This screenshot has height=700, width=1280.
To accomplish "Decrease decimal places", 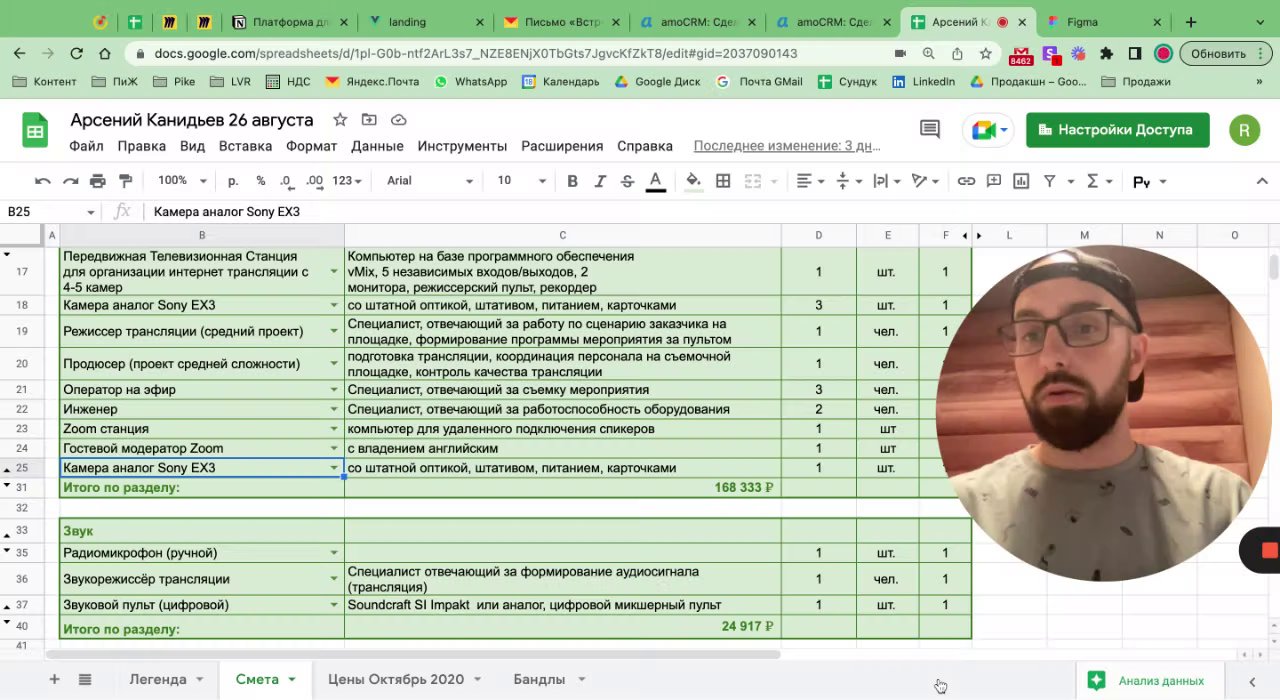I will pyautogui.click(x=286, y=181).
